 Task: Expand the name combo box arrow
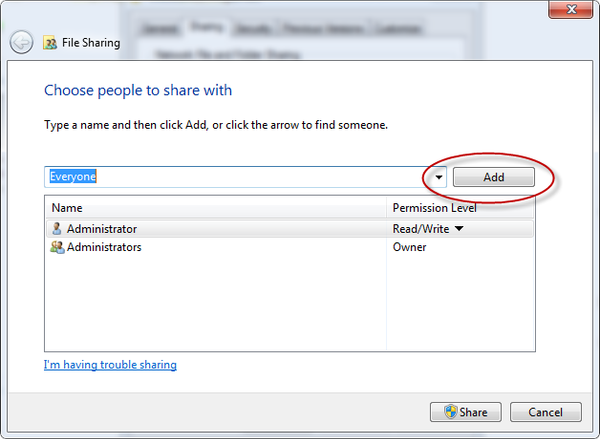pos(439,177)
